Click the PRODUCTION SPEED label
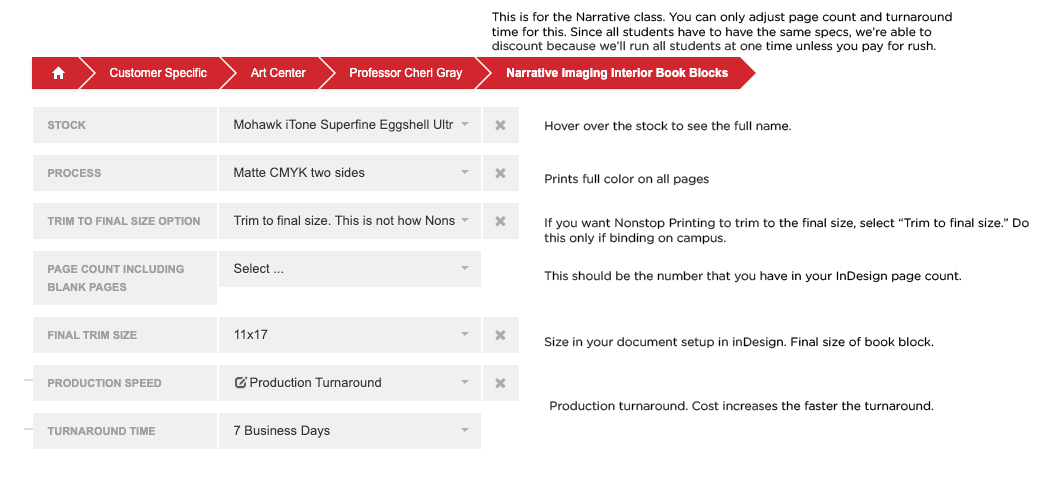The height and width of the screenshot is (504, 1044). pos(105,383)
